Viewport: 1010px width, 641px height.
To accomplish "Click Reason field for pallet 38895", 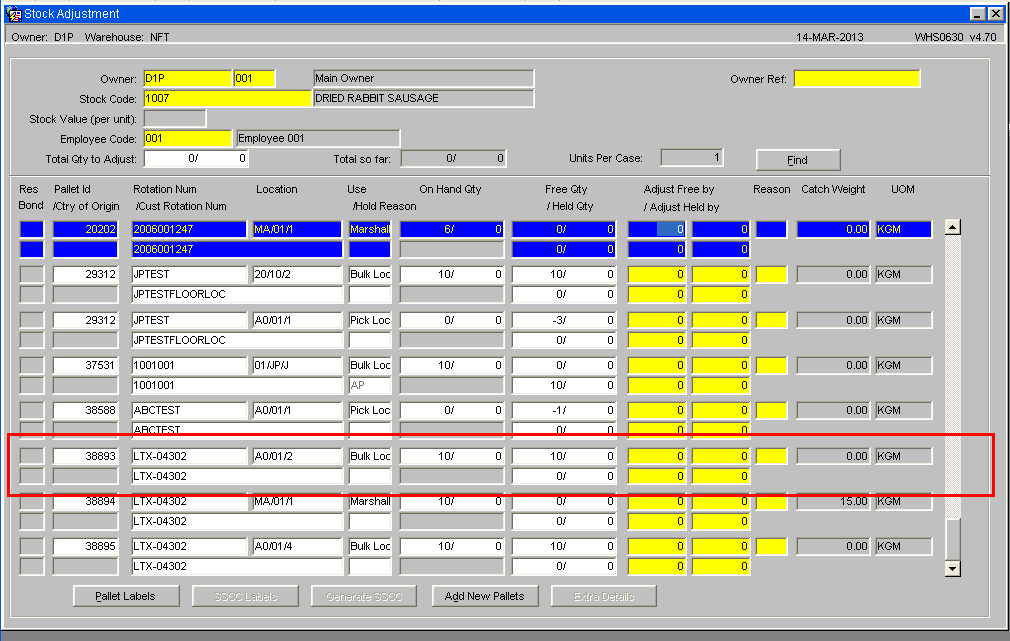I will (x=771, y=546).
